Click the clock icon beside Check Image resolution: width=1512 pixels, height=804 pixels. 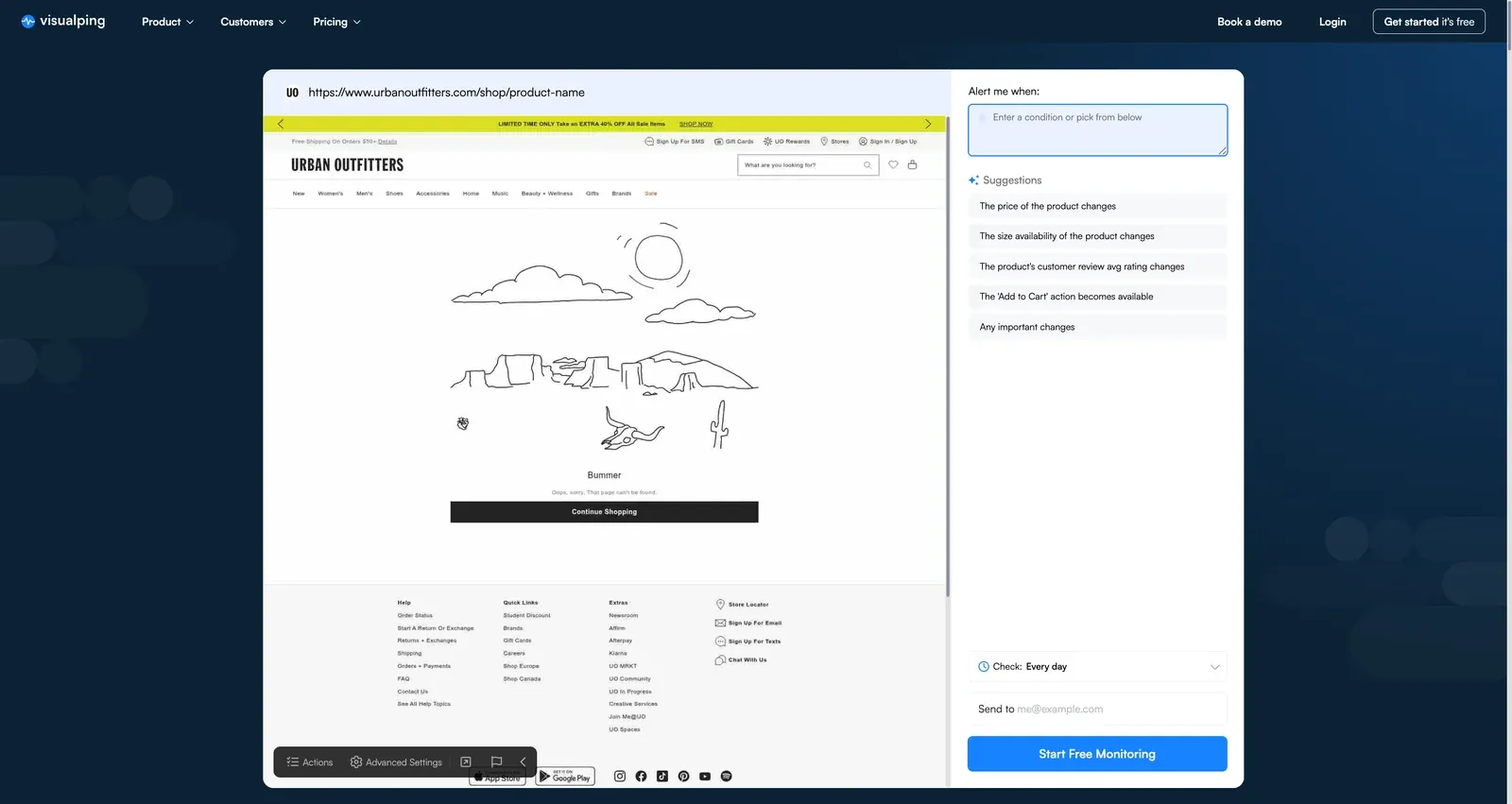pos(984,667)
